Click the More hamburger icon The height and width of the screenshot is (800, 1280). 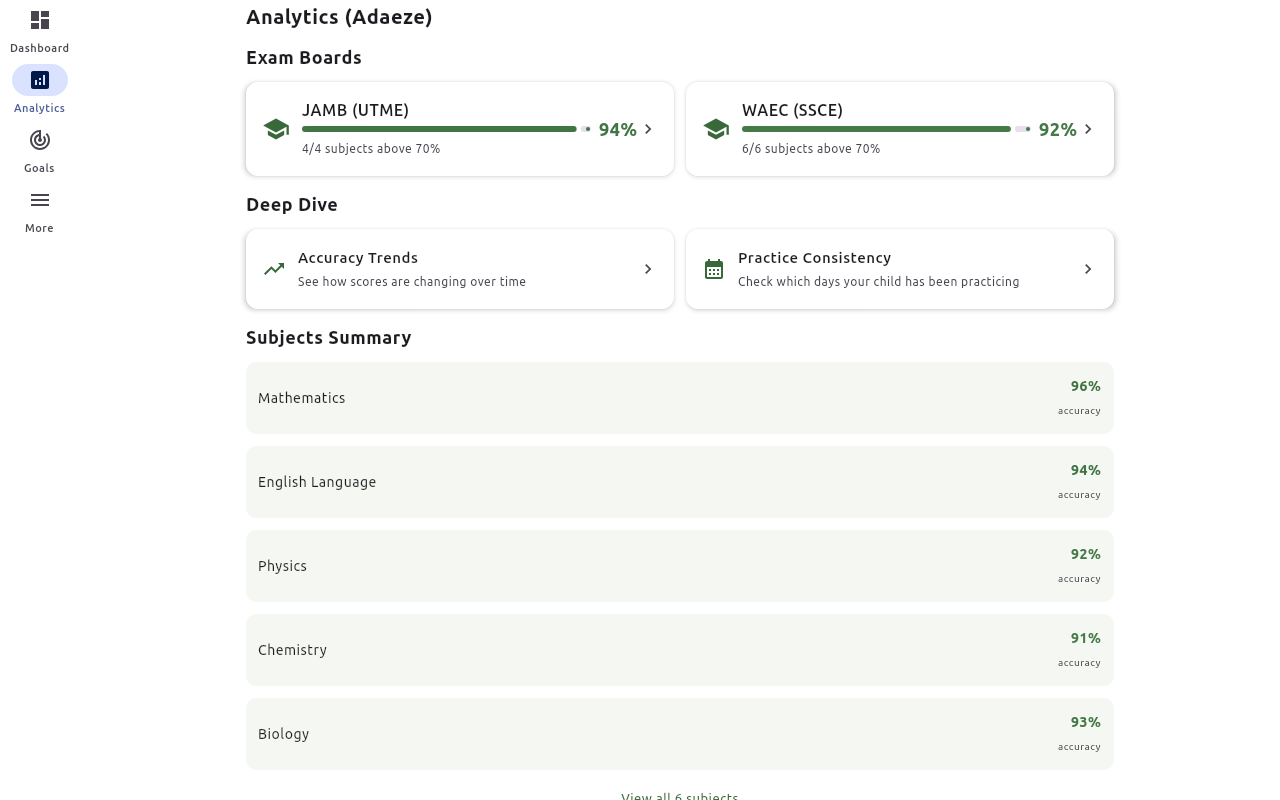click(x=40, y=200)
